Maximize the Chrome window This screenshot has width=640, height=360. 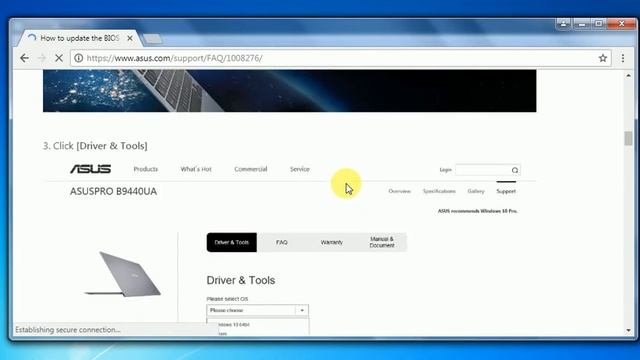(x=599, y=24)
